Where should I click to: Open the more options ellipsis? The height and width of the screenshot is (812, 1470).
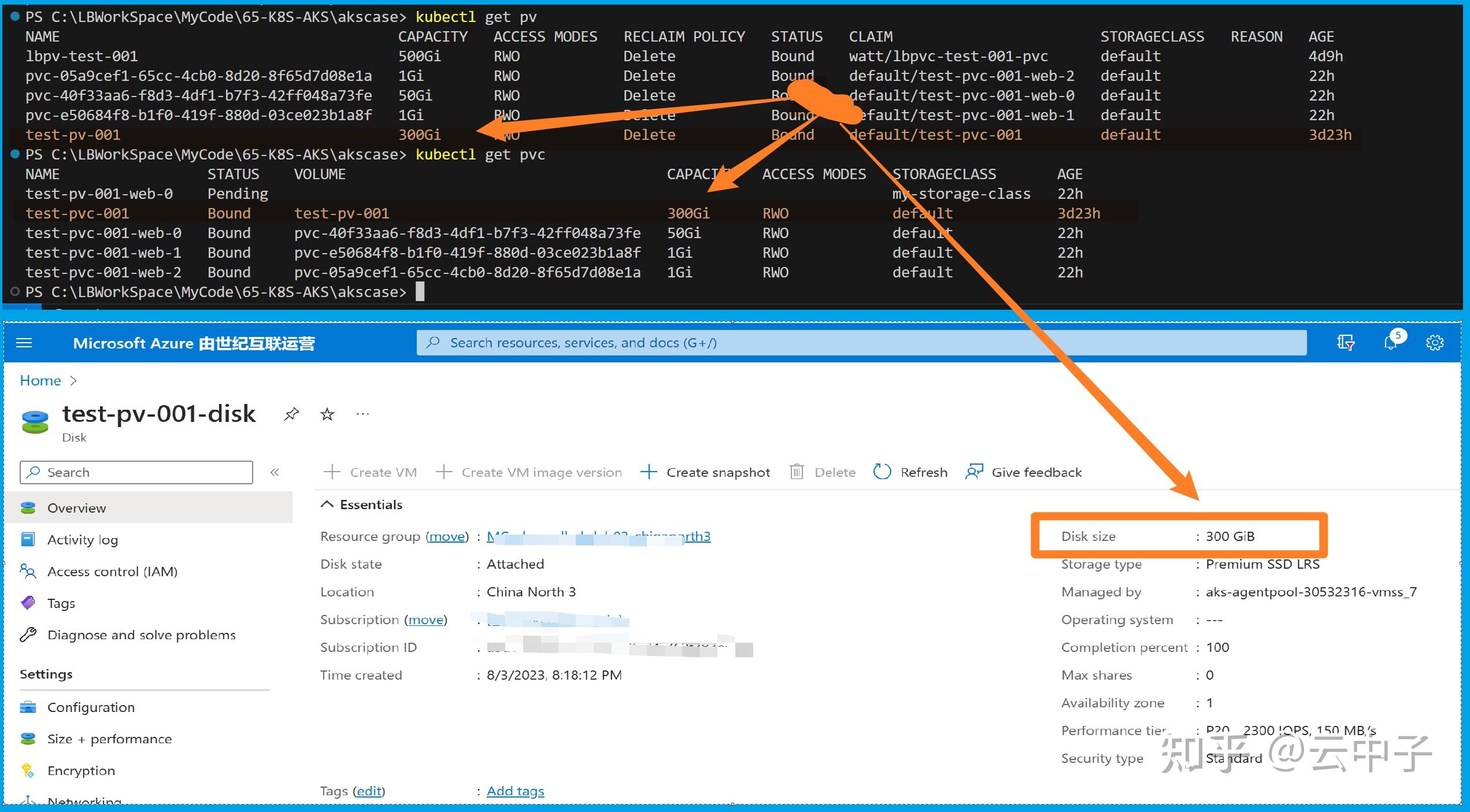[362, 414]
